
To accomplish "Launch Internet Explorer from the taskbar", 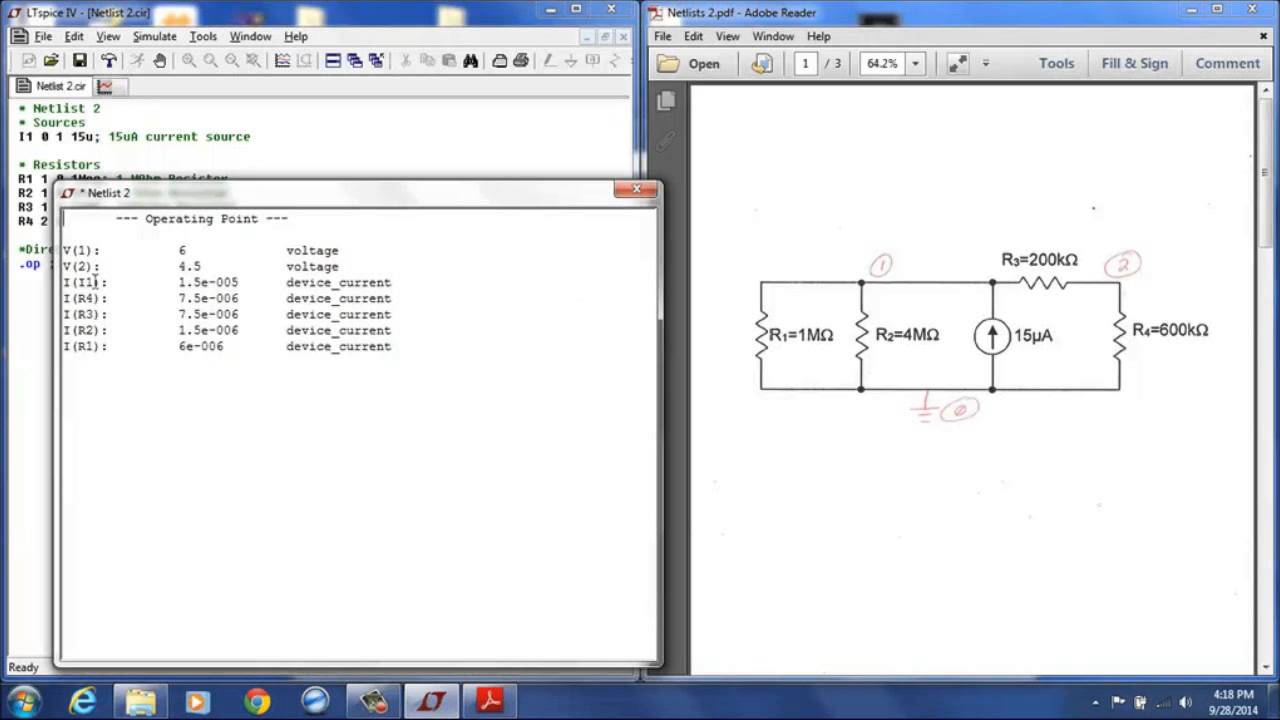I will [82, 701].
